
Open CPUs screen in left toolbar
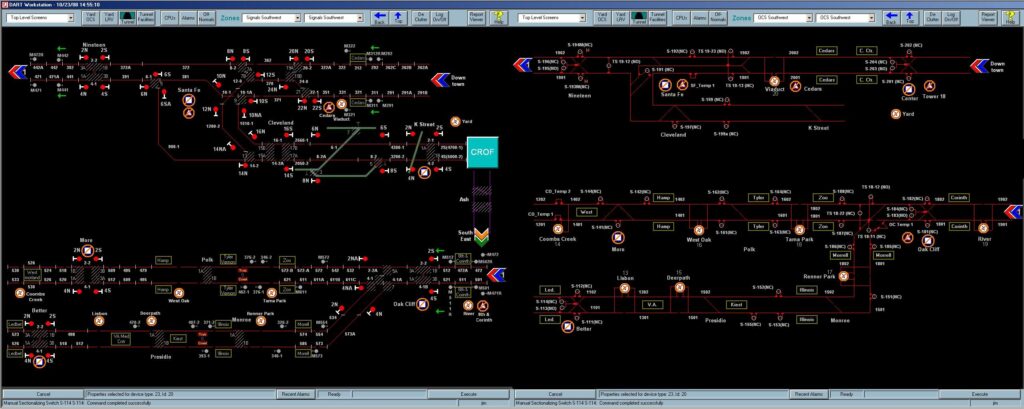tap(170, 18)
